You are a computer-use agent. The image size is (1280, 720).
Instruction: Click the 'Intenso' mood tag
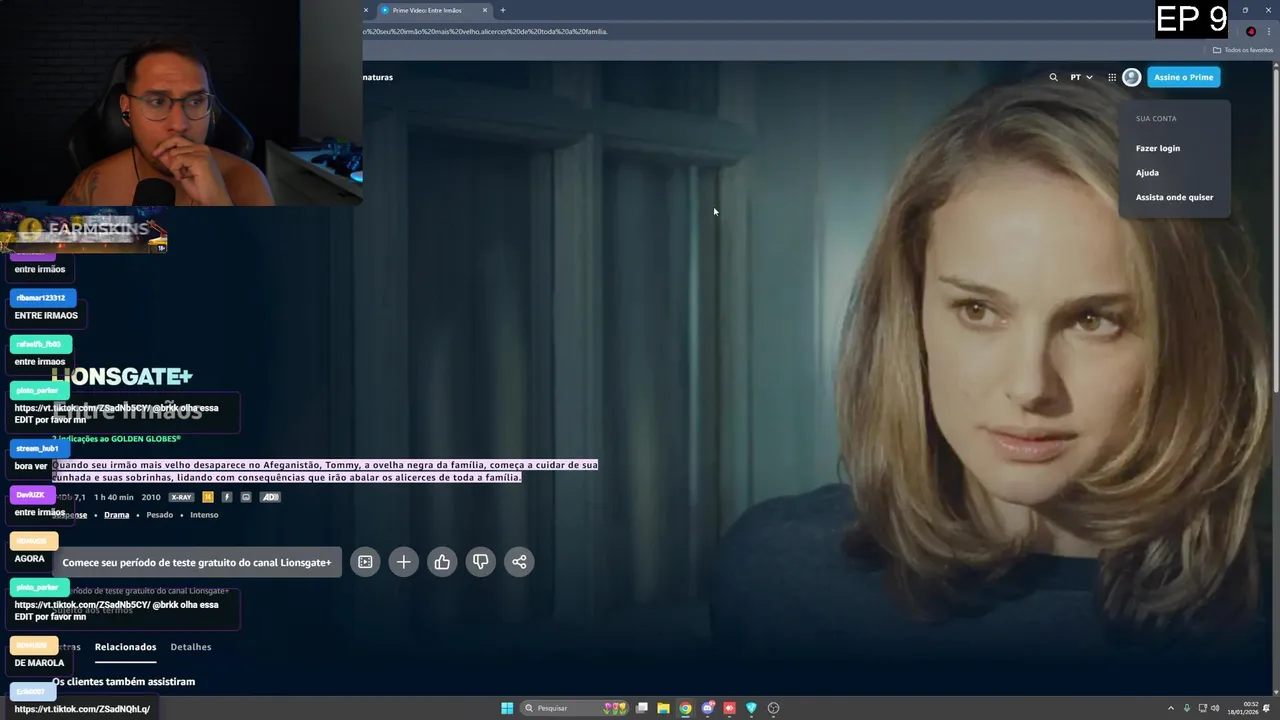(204, 515)
